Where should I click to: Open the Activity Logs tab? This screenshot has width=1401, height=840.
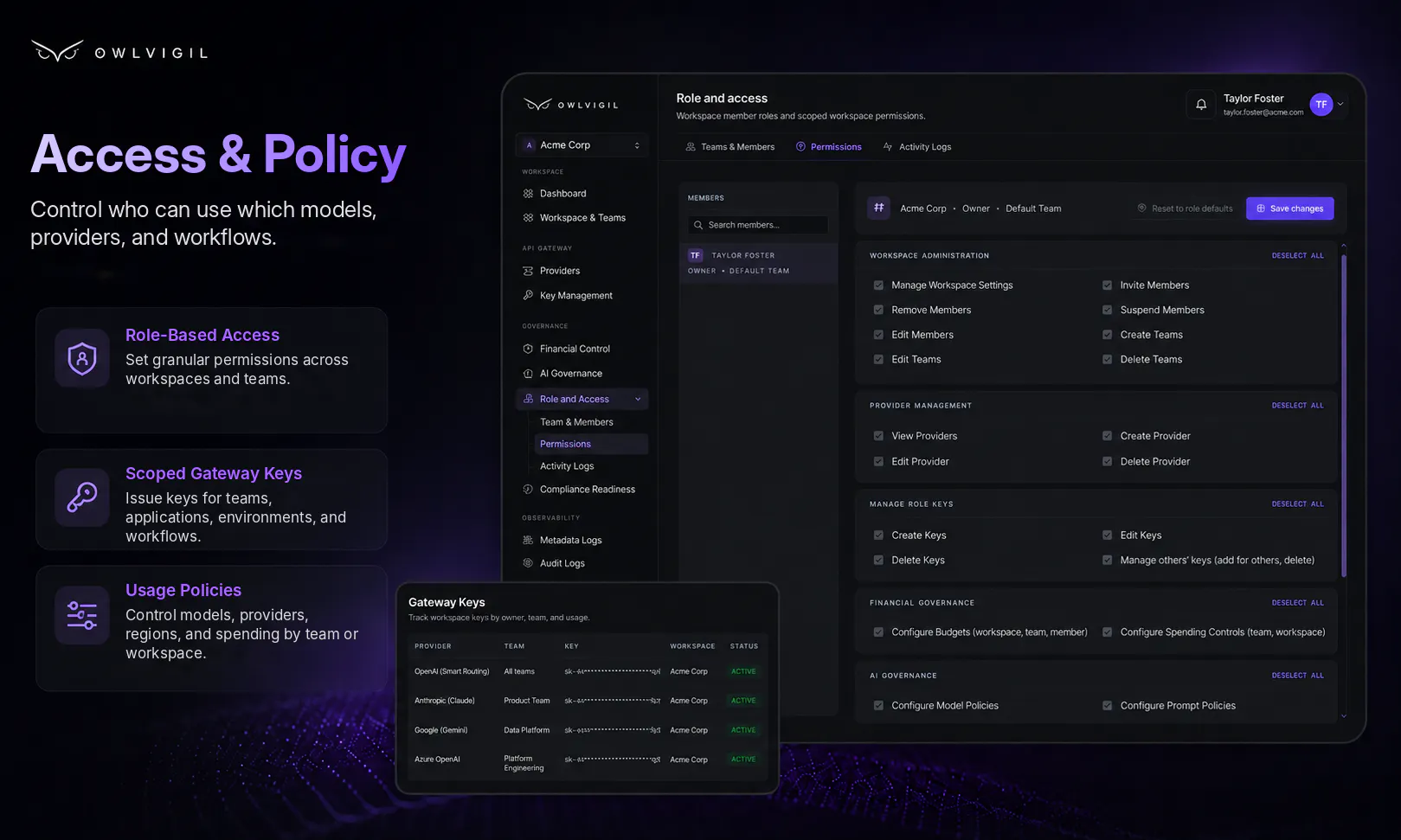tap(916, 147)
